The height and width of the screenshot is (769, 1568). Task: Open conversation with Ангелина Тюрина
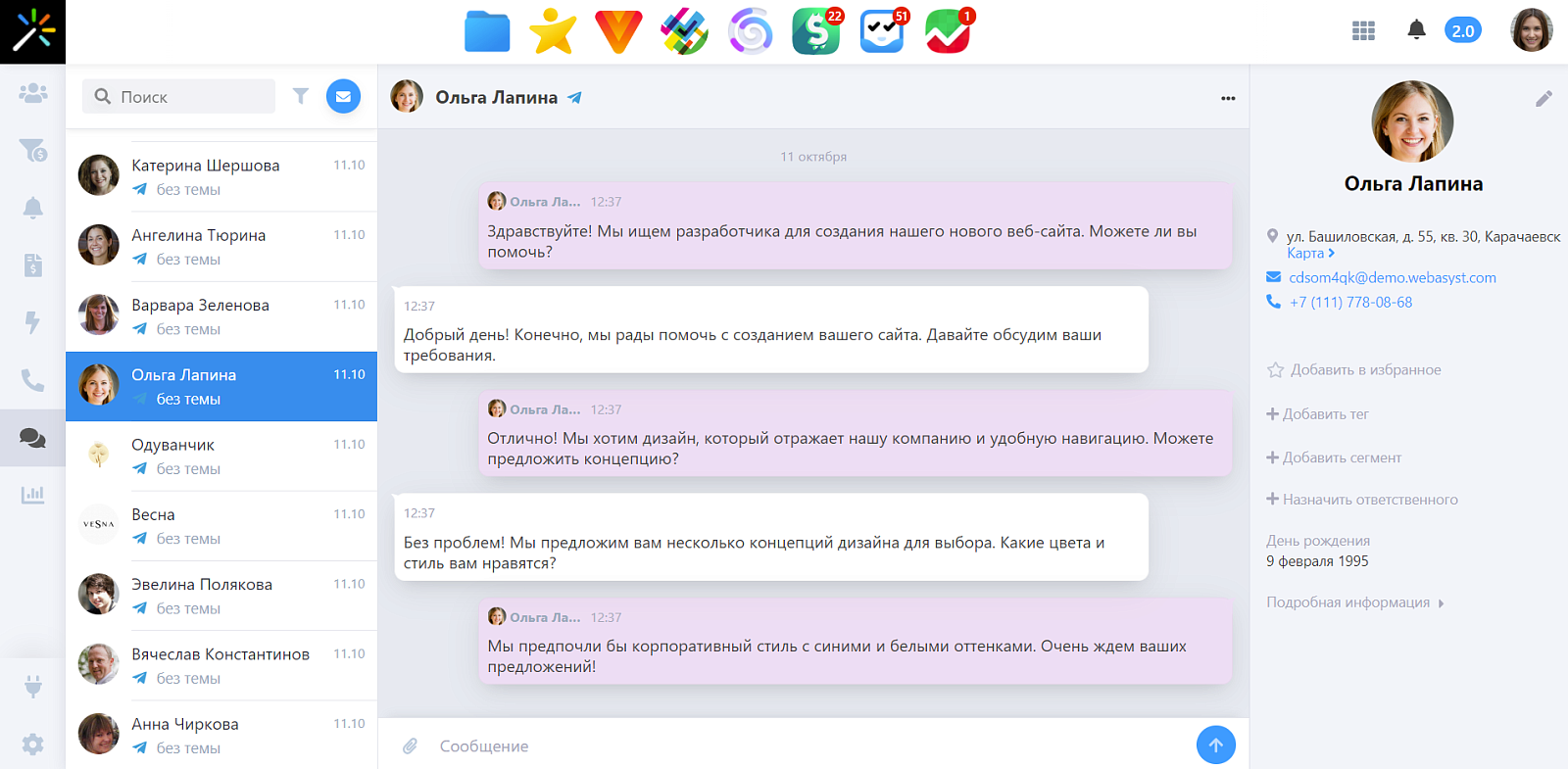tap(221, 247)
